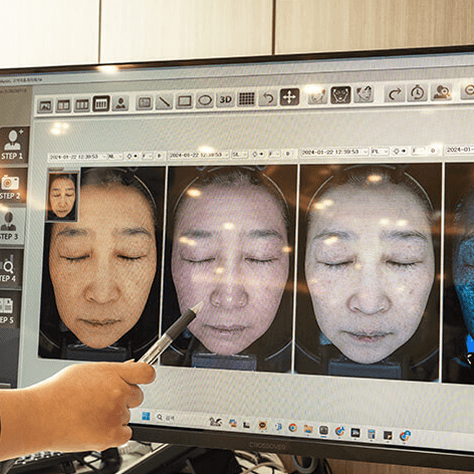This screenshot has height=474, width=474.
Task: Select the line drawing tool
Action: [x=164, y=102]
